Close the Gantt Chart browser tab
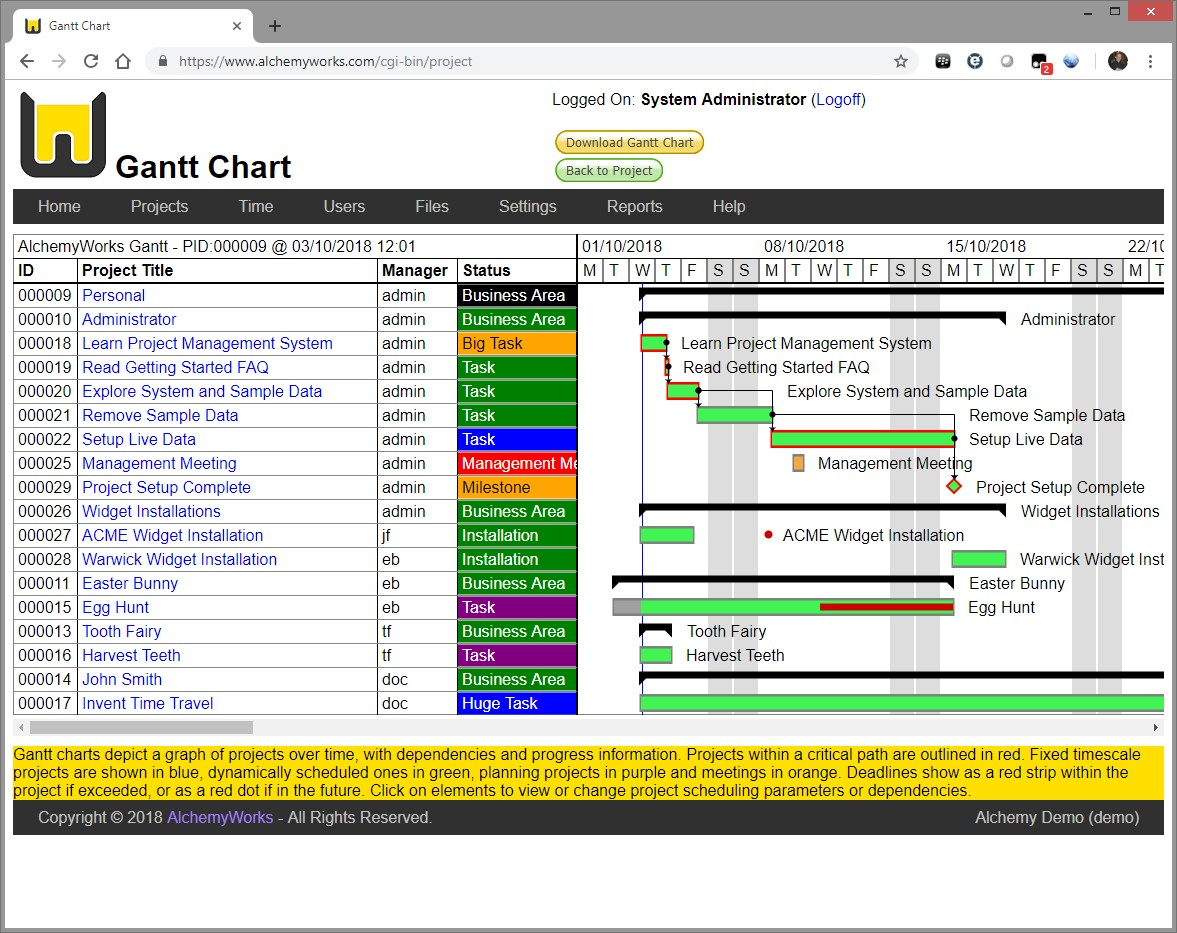1177x933 pixels. tap(236, 26)
